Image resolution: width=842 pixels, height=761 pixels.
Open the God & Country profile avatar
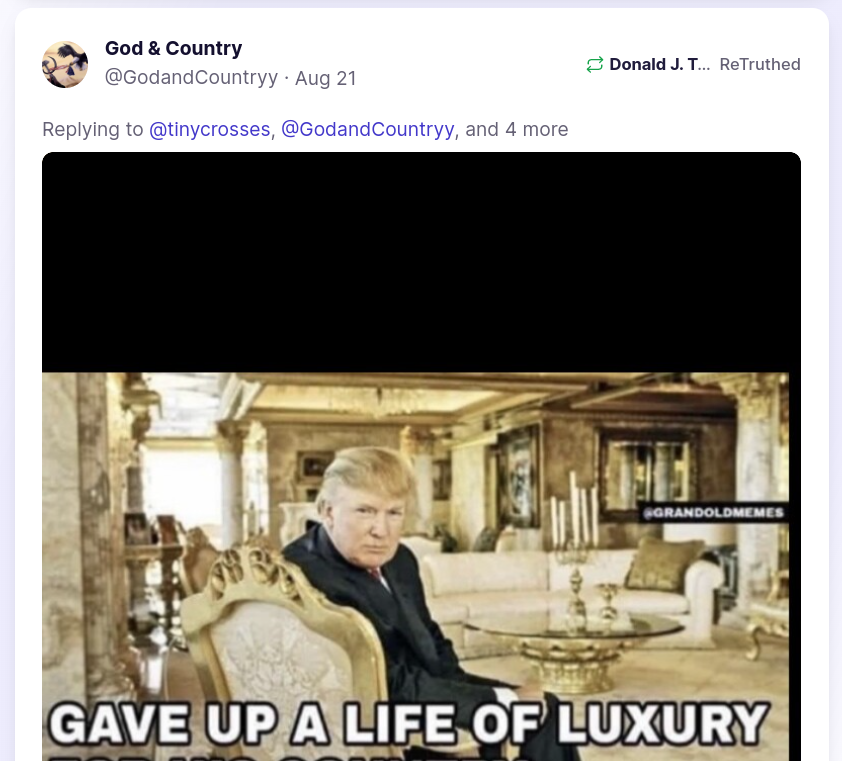coord(65,64)
